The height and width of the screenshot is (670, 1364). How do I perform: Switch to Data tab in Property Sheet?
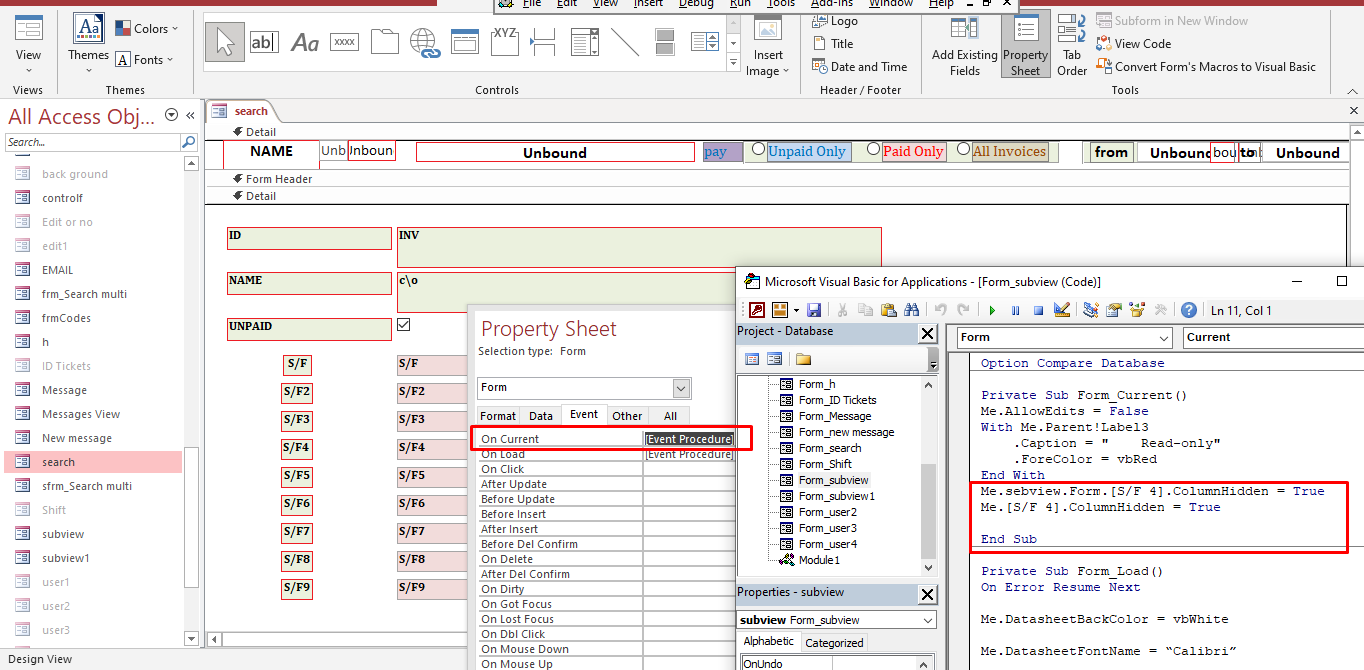click(541, 416)
